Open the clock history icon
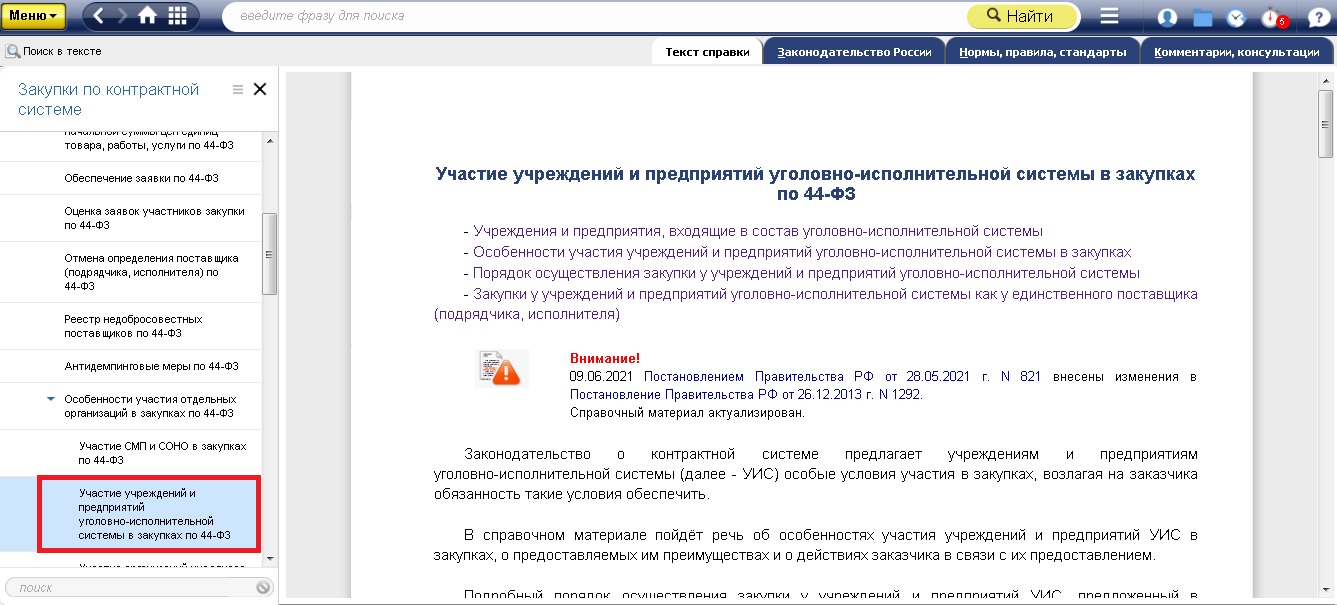This screenshot has height=605, width=1337. (1237, 17)
